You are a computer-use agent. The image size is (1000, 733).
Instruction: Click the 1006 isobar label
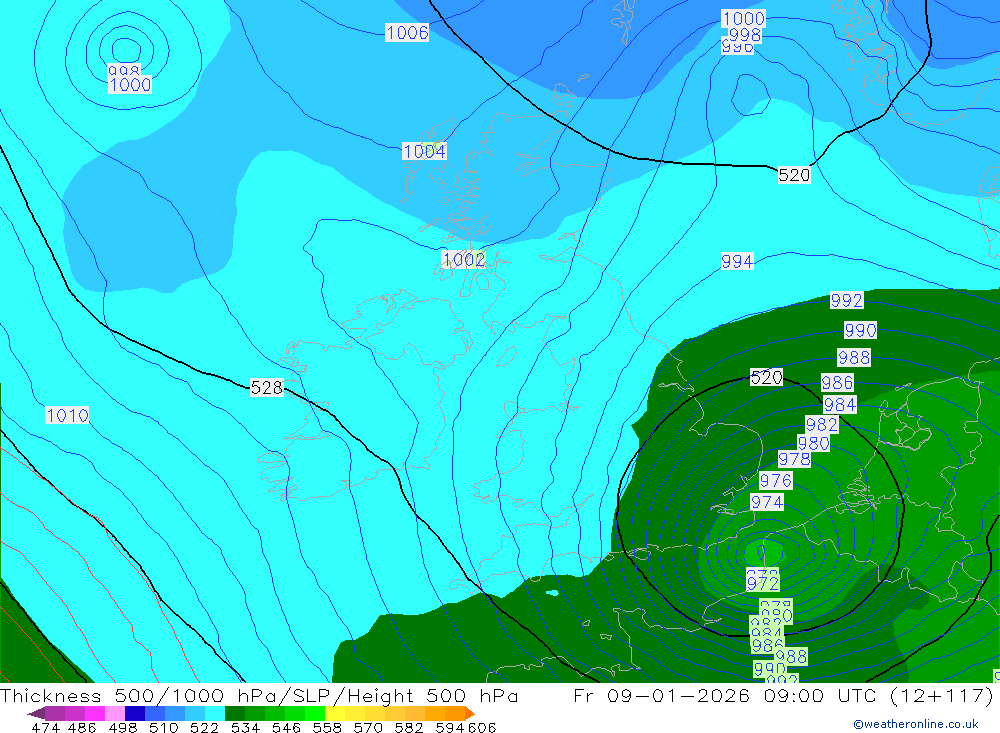tap(407, 32)
